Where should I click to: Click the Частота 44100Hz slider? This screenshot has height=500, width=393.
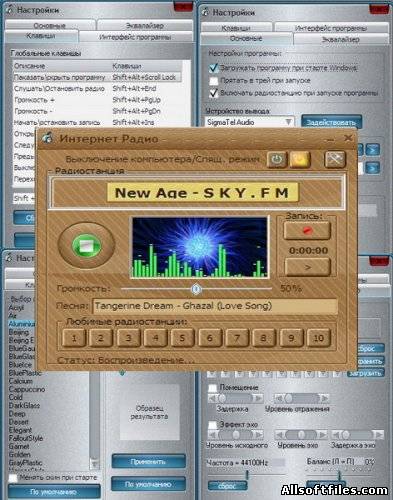tap(247, 475)
